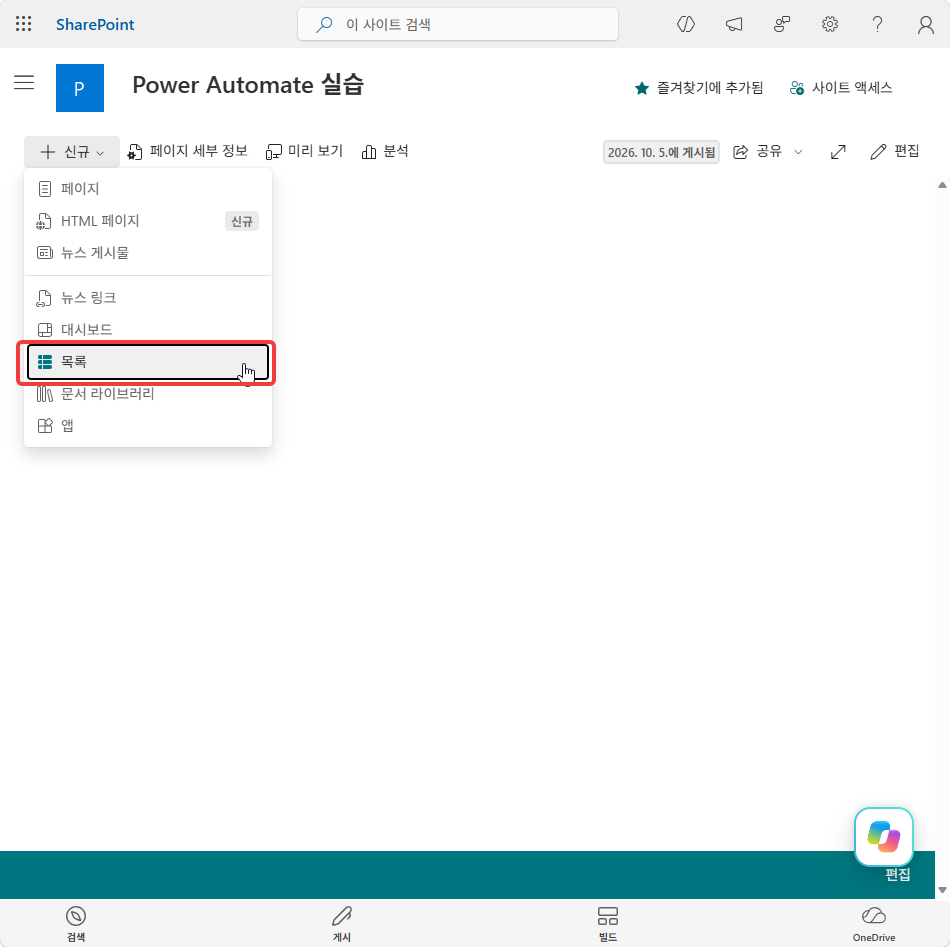Click the scrollbar down arrow
The image size is (950, 947).
(942, 889)
